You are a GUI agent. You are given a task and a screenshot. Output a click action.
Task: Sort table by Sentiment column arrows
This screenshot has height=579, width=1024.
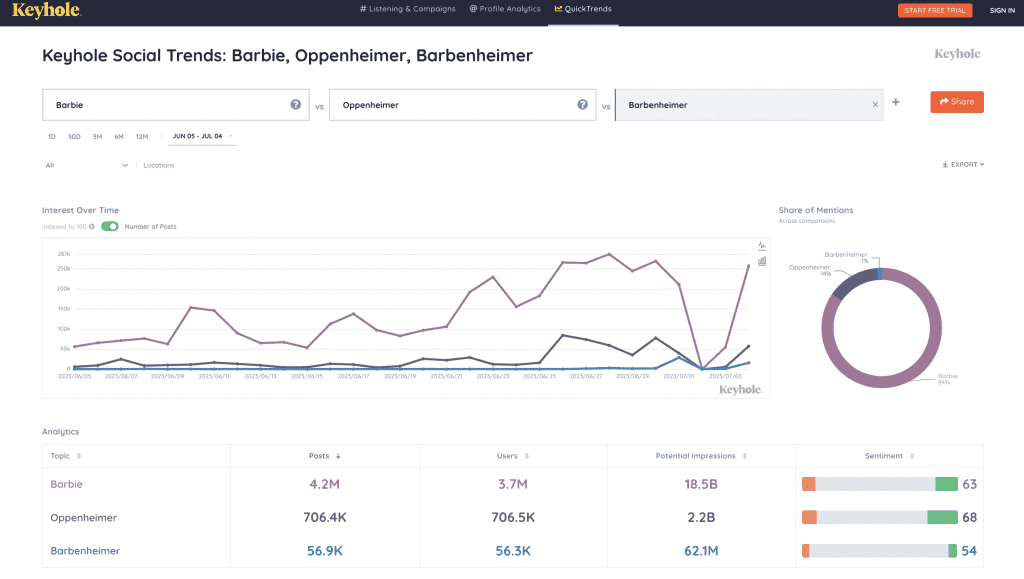pyautogui.click(x=912, y=456)
